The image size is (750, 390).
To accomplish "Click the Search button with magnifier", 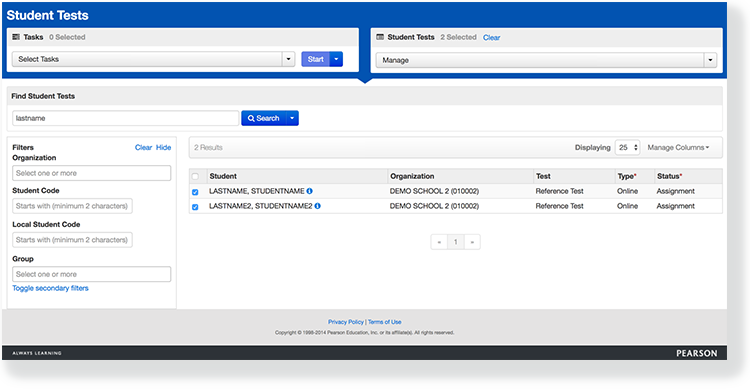I will [264, 118].
